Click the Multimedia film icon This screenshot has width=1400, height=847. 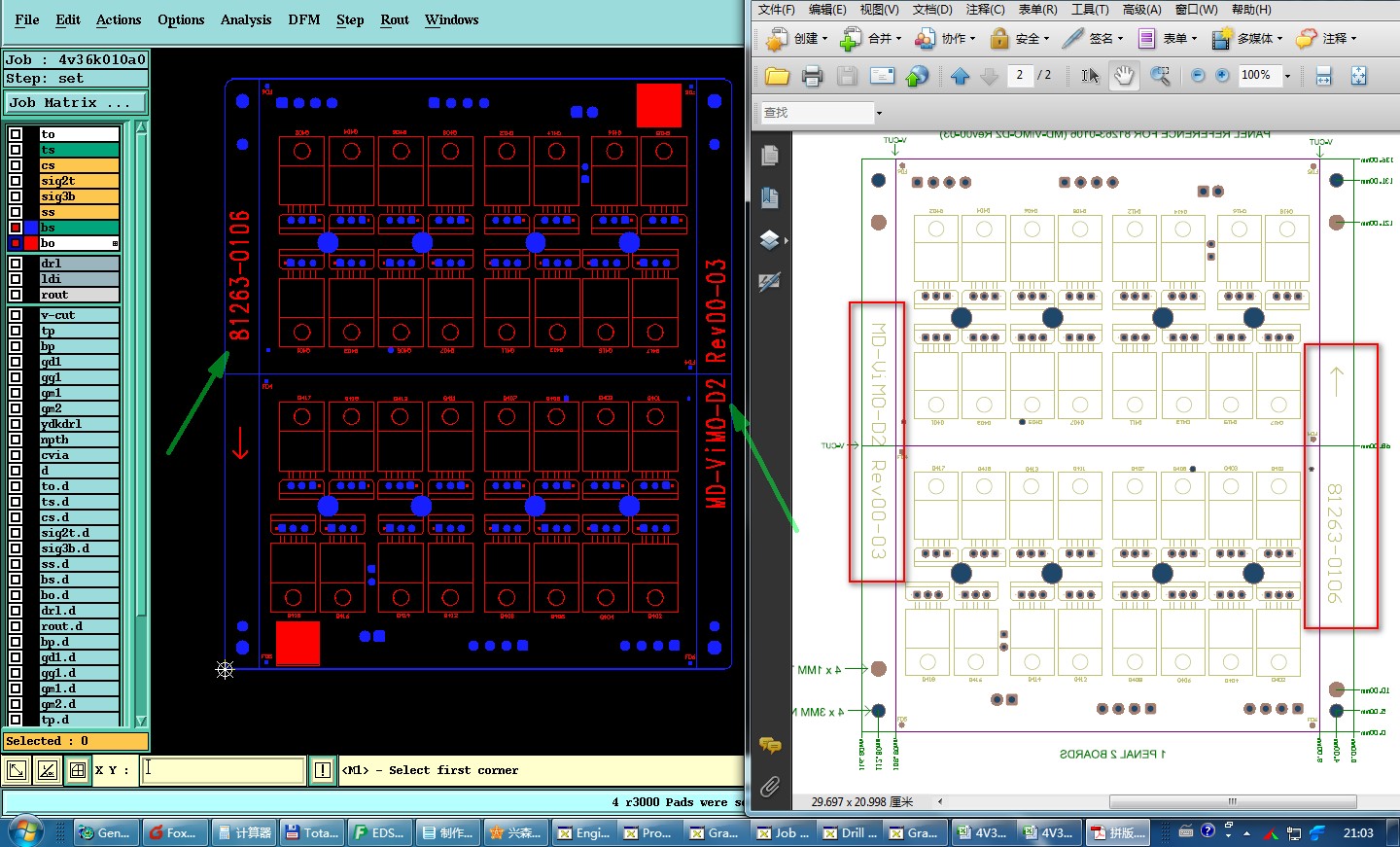[x=1222, y=39]
